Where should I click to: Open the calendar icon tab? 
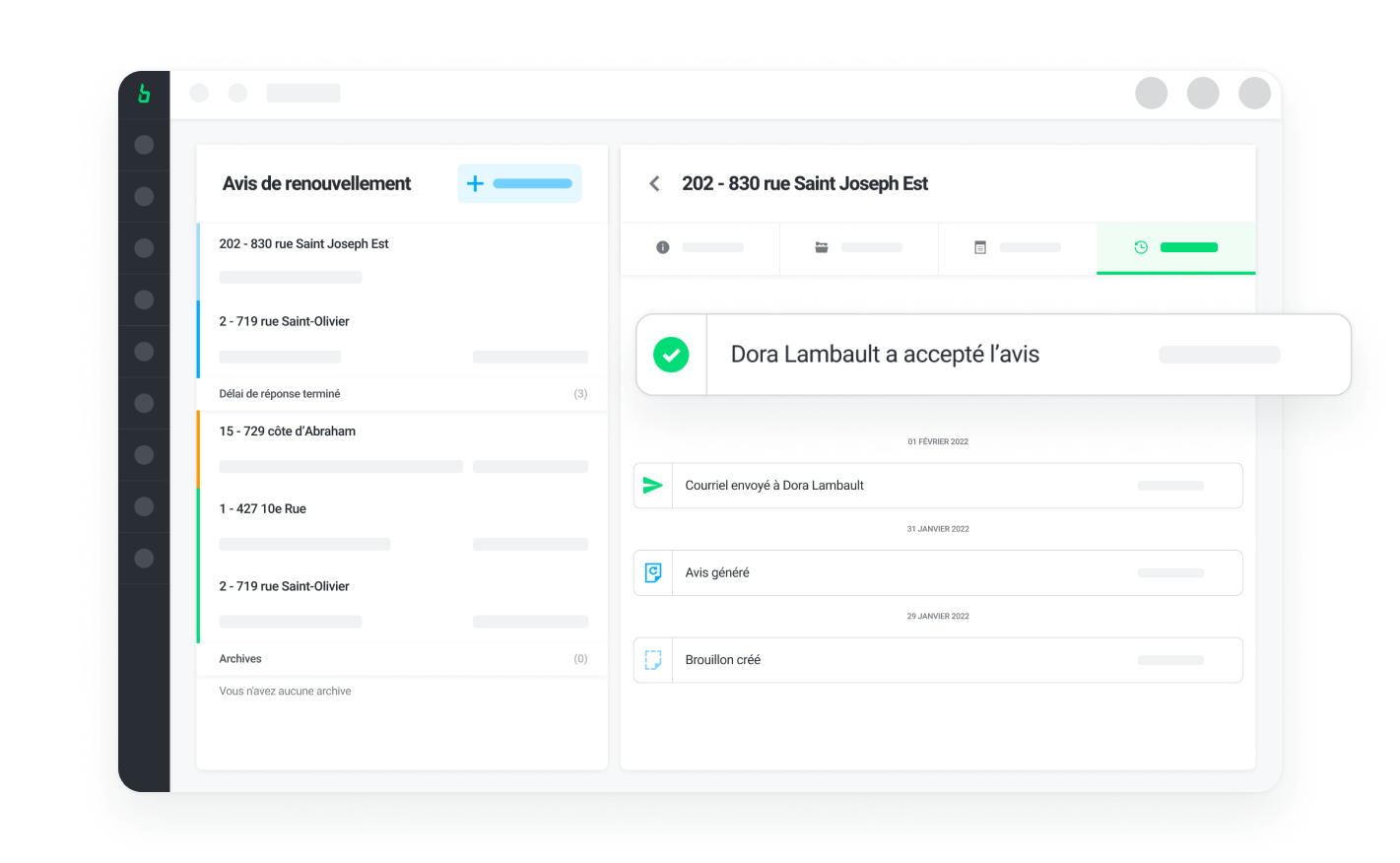click(x=1017, y=247)
